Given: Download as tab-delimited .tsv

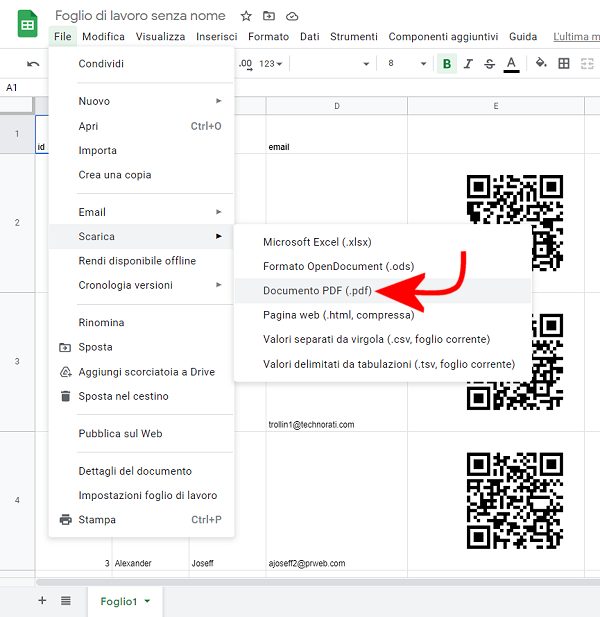Looking at the screenshot, I should 382,364.
